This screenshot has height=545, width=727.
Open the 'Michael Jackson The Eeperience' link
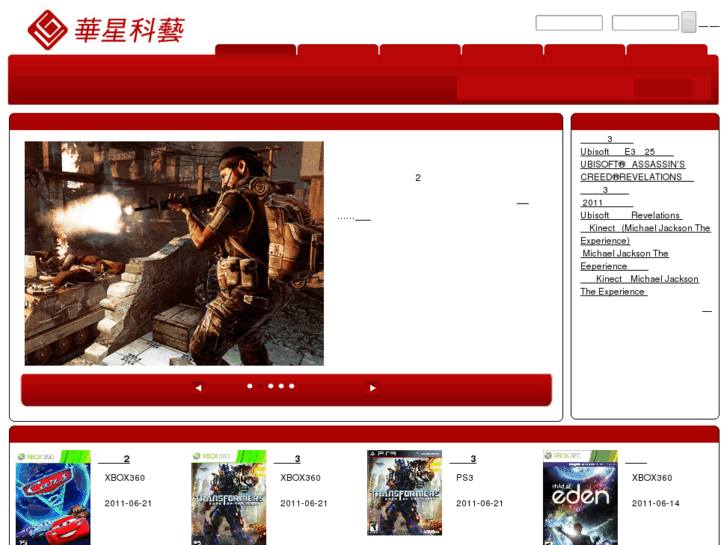[624, 260]
